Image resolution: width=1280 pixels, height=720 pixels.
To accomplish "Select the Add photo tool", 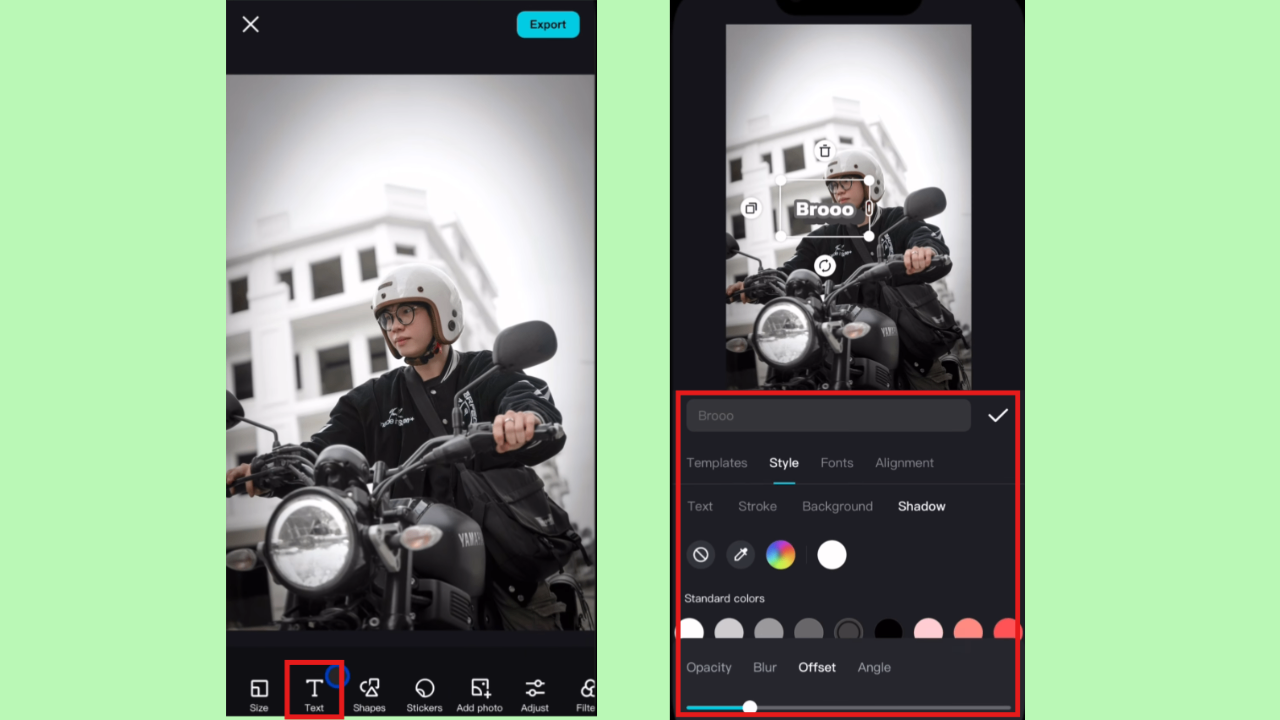I will coord(480,692).
